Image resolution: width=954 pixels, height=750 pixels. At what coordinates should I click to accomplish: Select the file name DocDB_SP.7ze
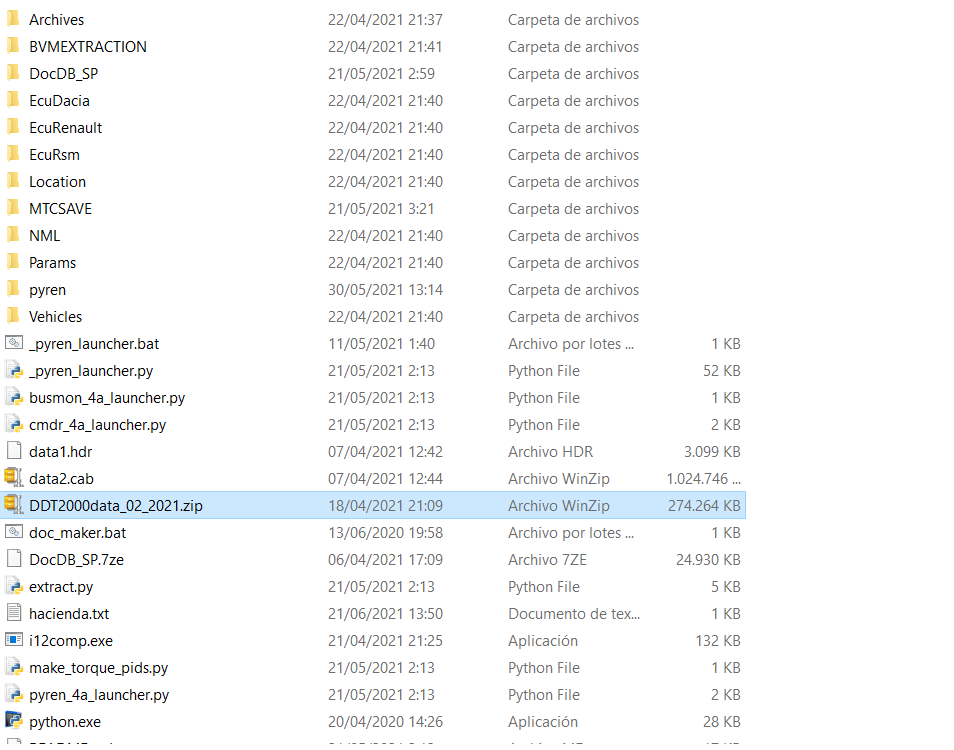[77, 560]
